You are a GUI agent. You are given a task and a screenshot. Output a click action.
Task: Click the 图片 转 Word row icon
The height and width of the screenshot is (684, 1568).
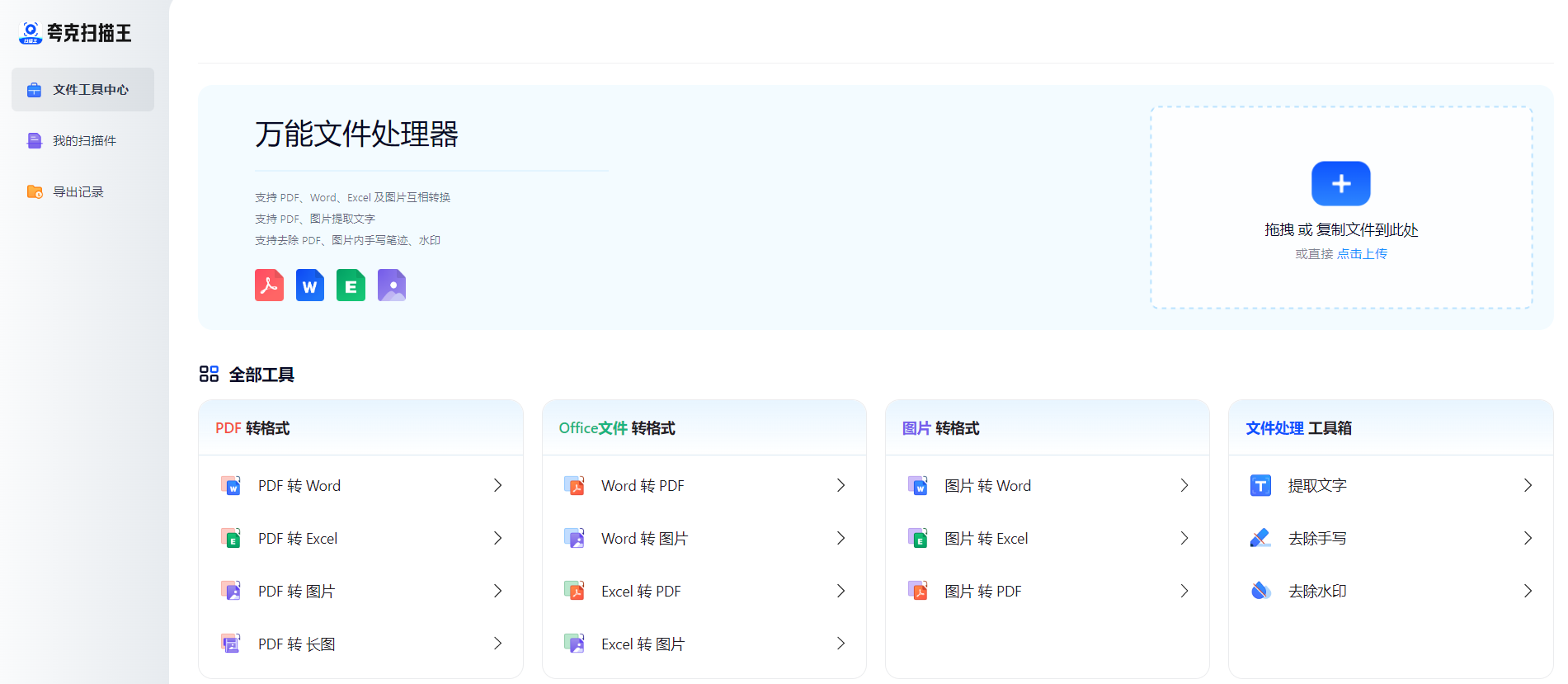point(918,485)
